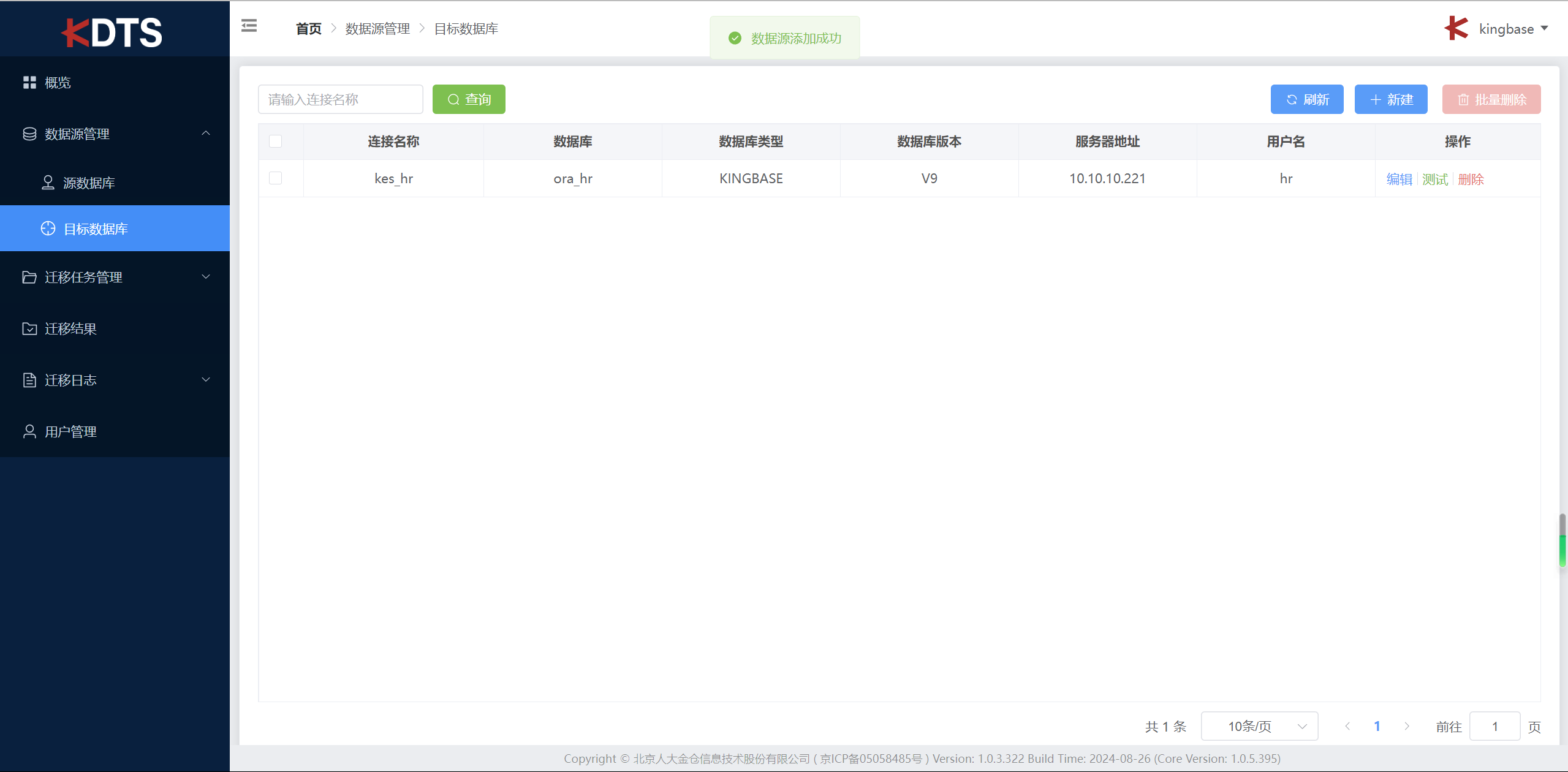Click the go-to page number input

(1495, 726)
